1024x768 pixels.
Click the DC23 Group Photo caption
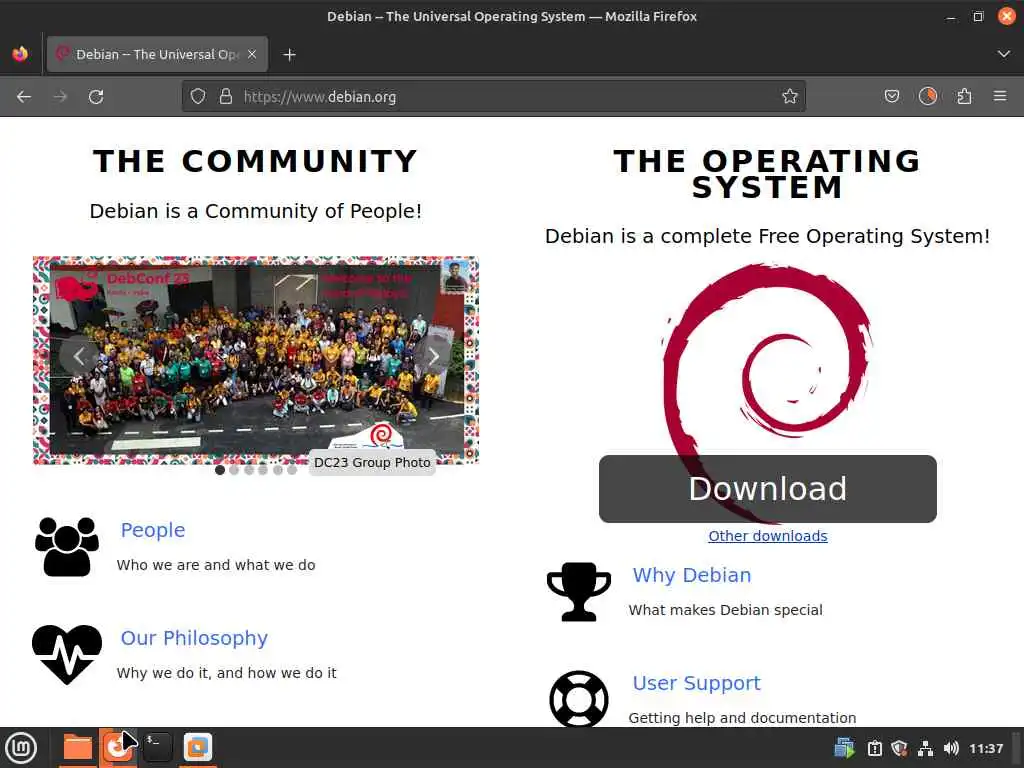coord(372,462)
